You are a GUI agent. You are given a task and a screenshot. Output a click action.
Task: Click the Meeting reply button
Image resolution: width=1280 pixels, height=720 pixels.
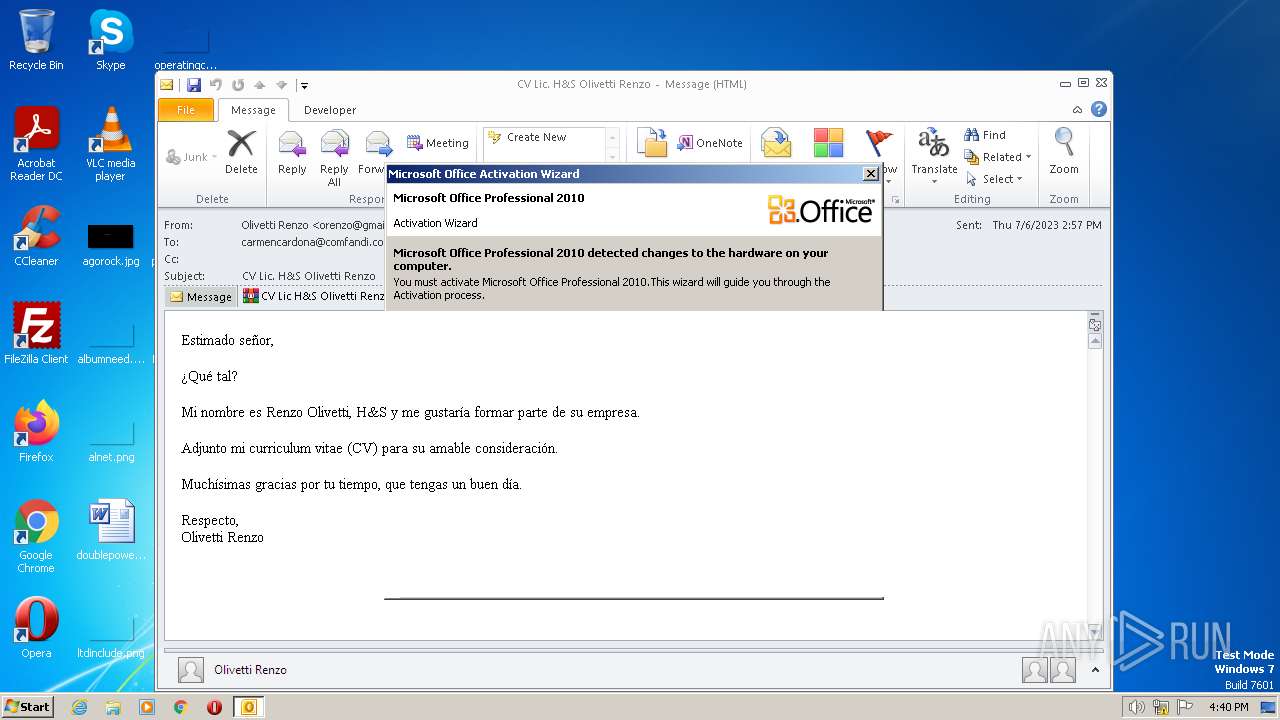click(x=438, y=143)
